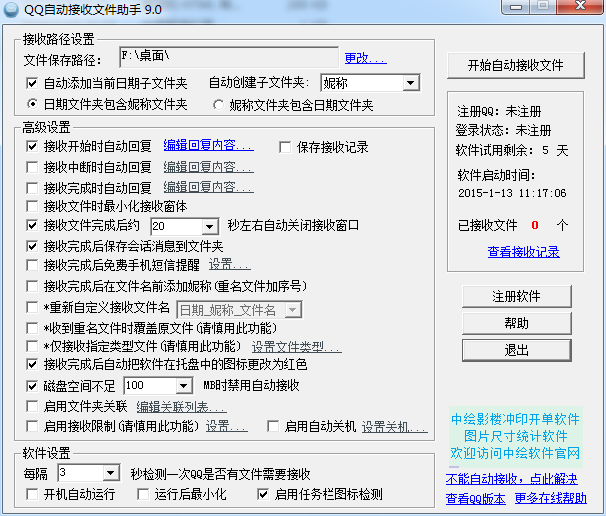The width and height of the screenshot is (606, 516).
Task: Click 编辑回复内容 link beside 接收完成时自动回复
Action: point(208,187)
